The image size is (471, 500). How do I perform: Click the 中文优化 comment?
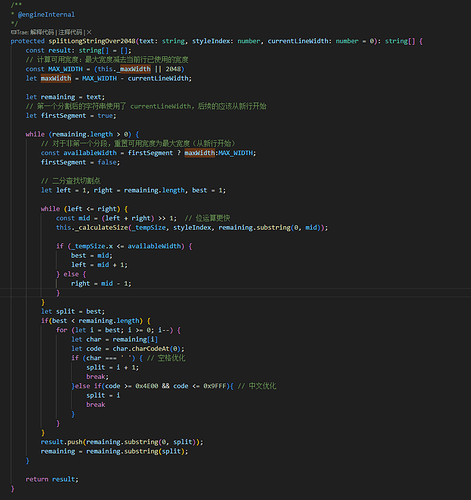click(257, 386)
